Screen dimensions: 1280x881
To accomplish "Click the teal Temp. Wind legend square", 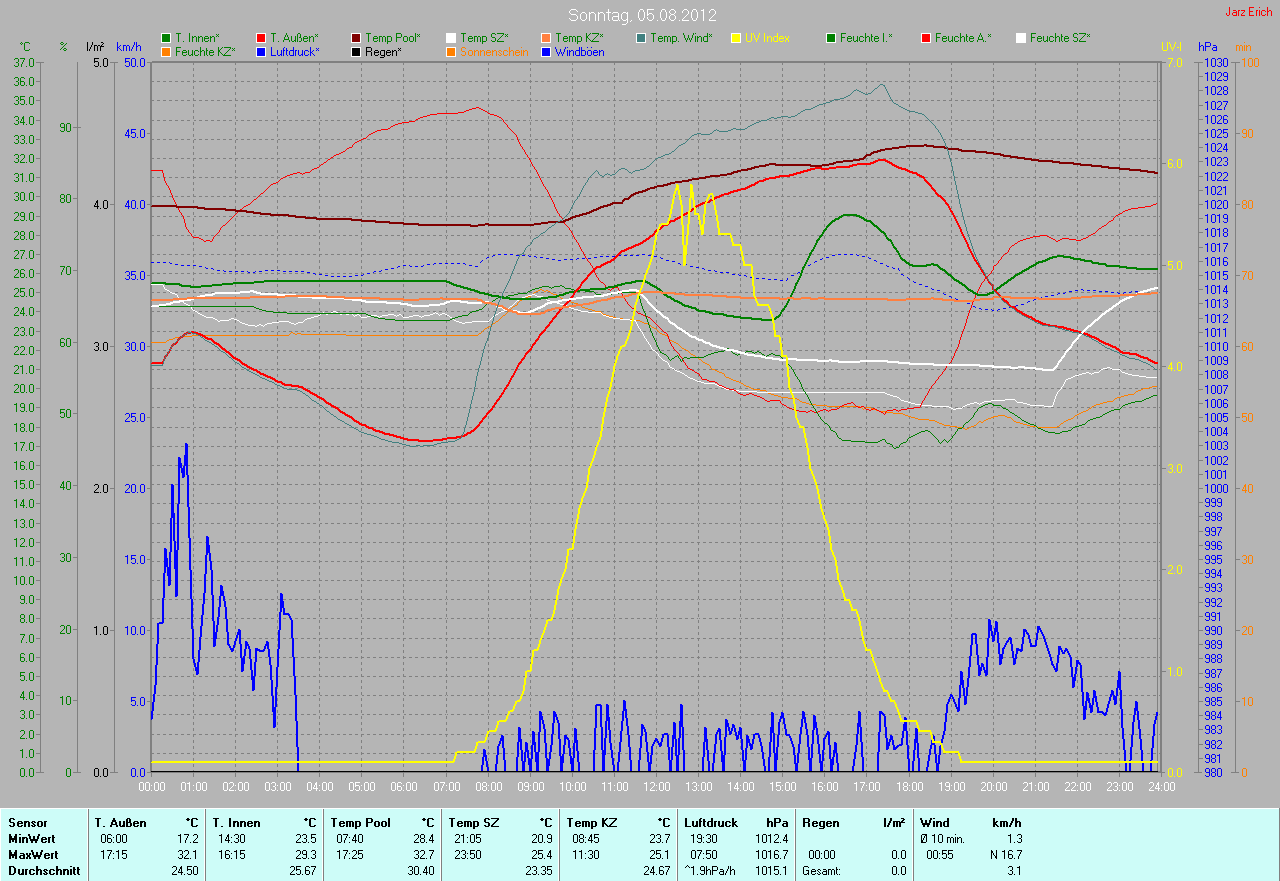I will pos(641,38).
